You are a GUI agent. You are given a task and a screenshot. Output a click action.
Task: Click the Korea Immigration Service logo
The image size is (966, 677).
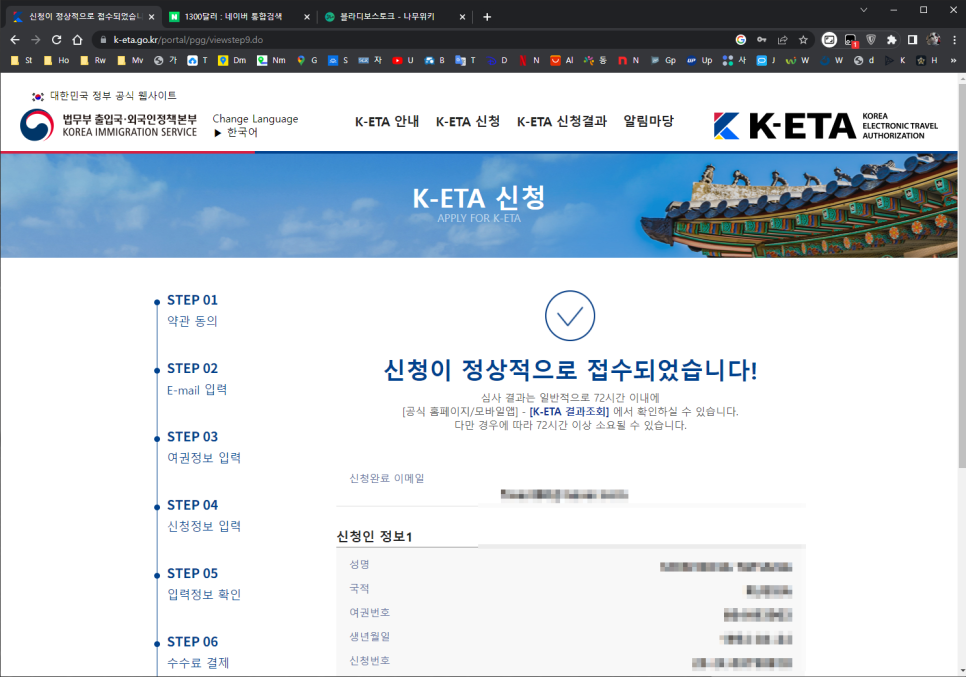[108, 125]
